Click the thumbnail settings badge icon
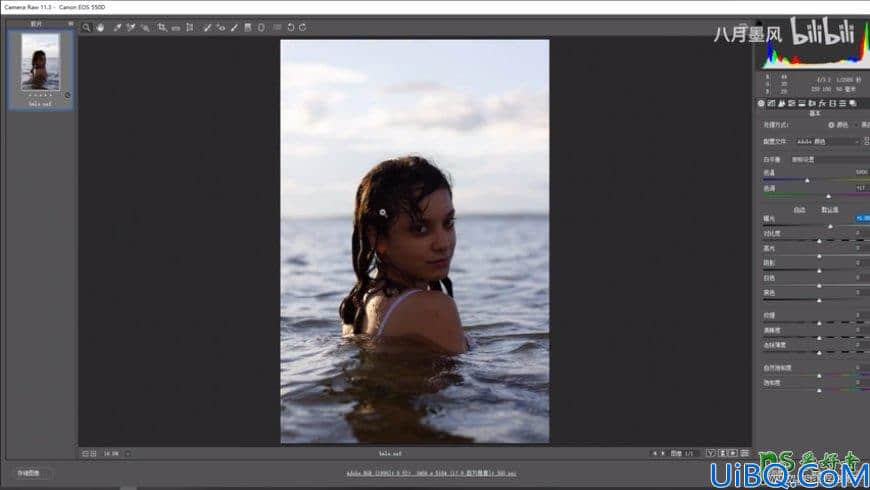Image resolution: width=870 pixels, height=490 pixels. tap(68, 95)
